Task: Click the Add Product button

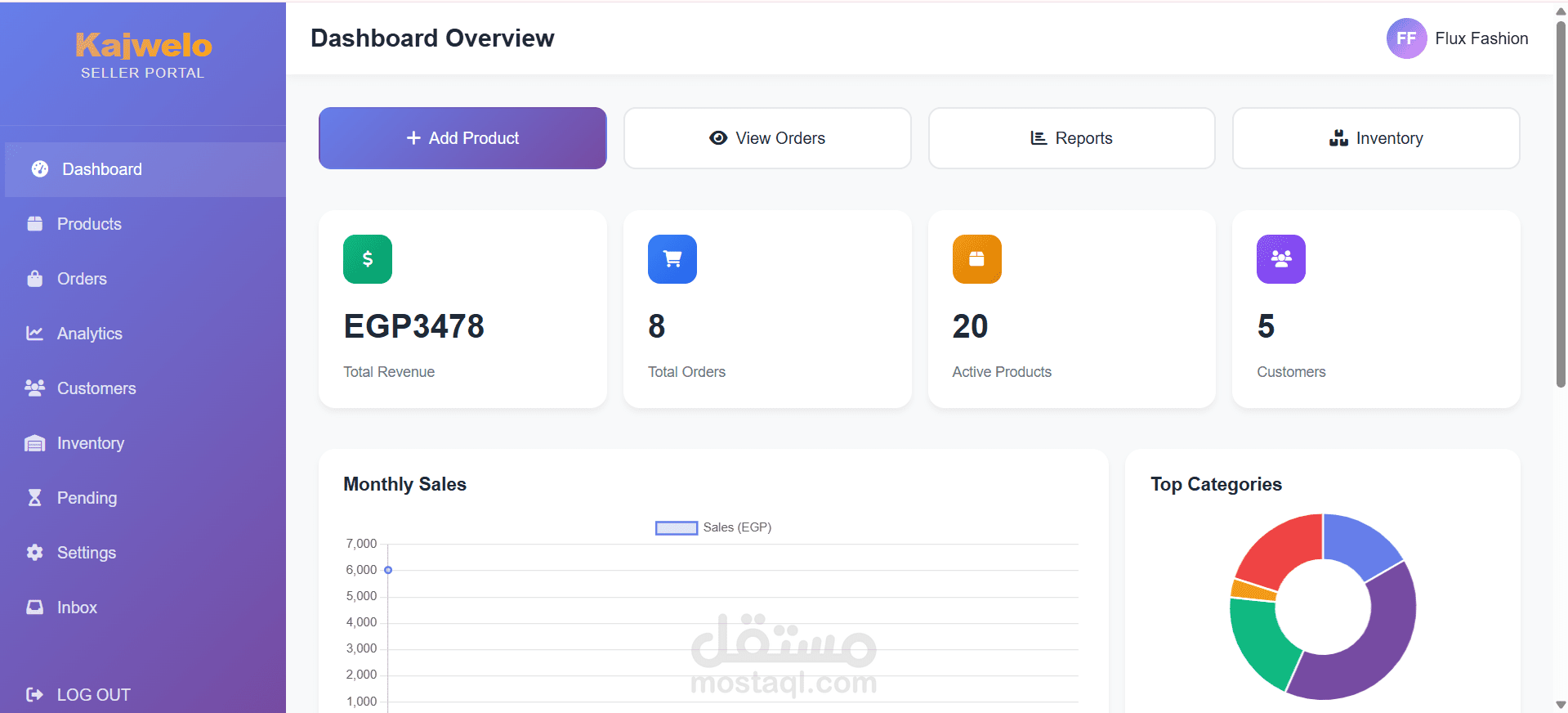Action: (462, 138)
